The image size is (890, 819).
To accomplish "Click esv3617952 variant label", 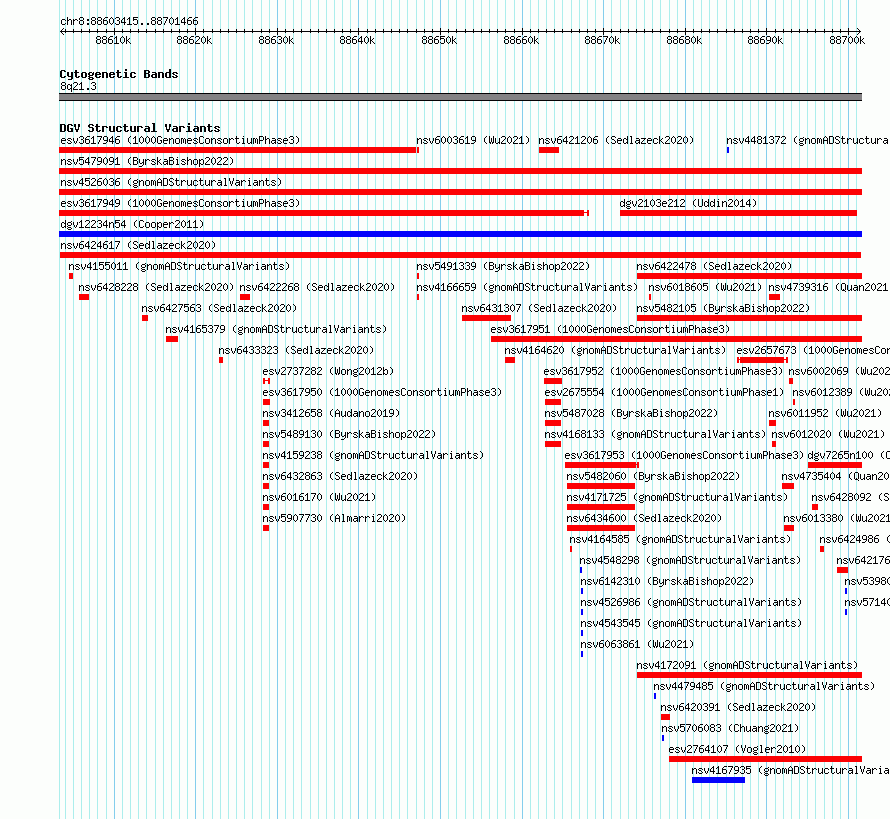I will point(663,371).
